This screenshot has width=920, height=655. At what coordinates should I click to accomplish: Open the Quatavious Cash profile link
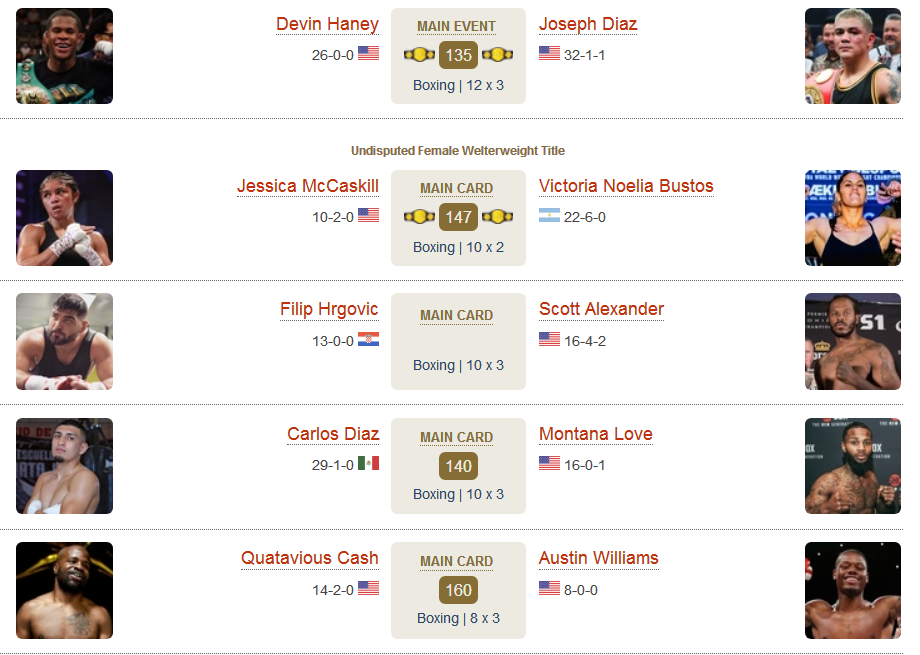tap(310, 558)
